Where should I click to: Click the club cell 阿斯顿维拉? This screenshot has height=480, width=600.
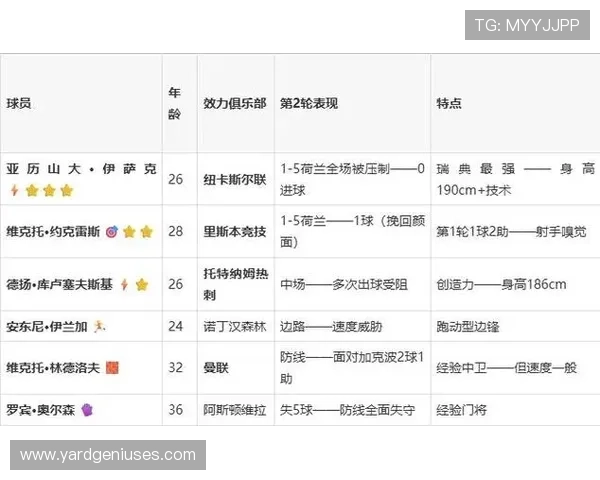[x=235, y=410]
